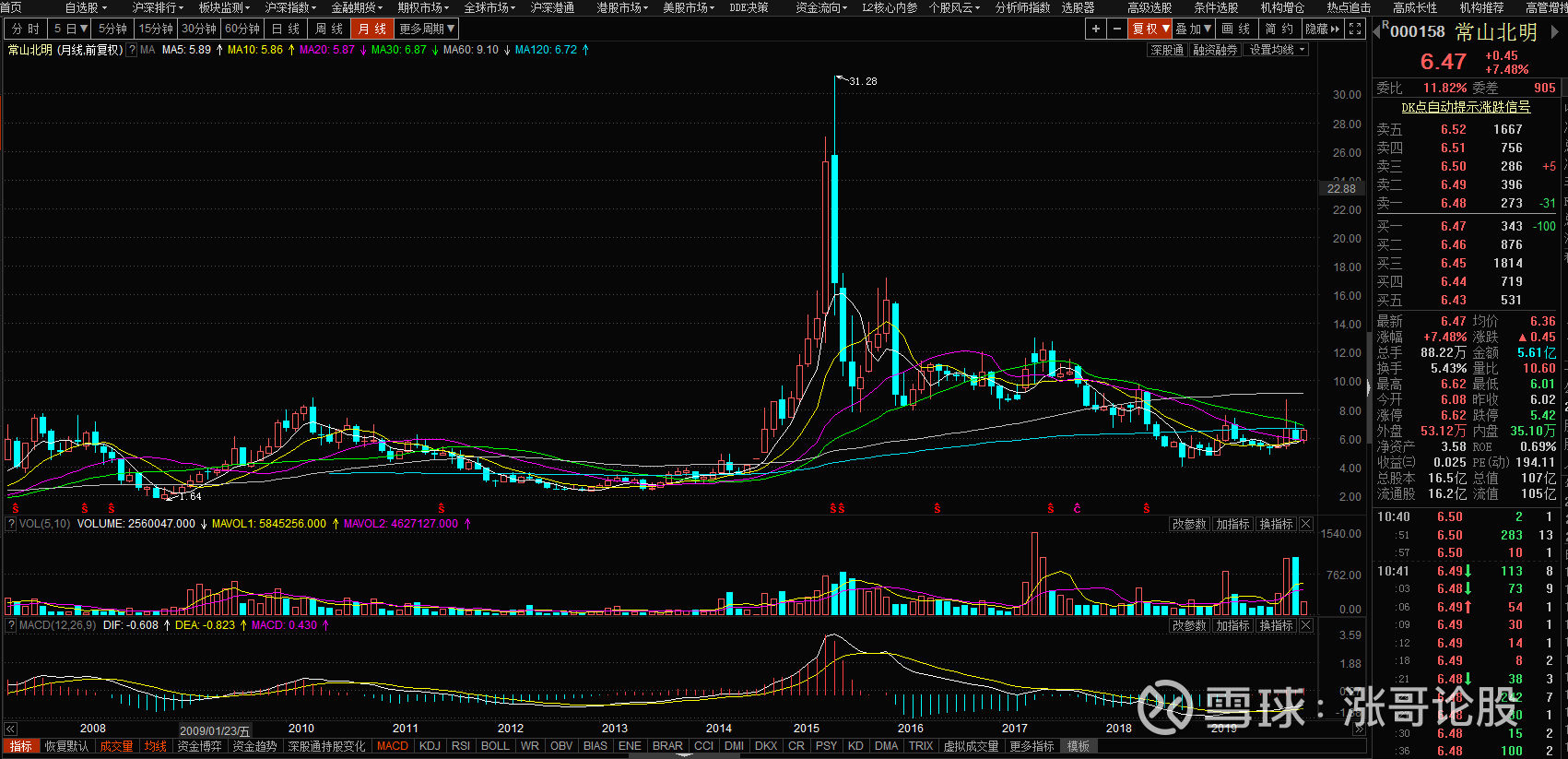
Task: Open the 资金流向 menu
Action: click(820, 7)
